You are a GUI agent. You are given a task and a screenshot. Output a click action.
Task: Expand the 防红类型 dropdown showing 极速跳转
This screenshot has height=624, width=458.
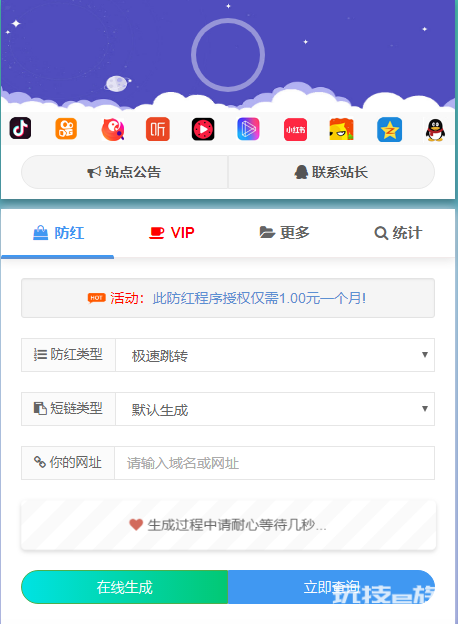click(275, 355)
